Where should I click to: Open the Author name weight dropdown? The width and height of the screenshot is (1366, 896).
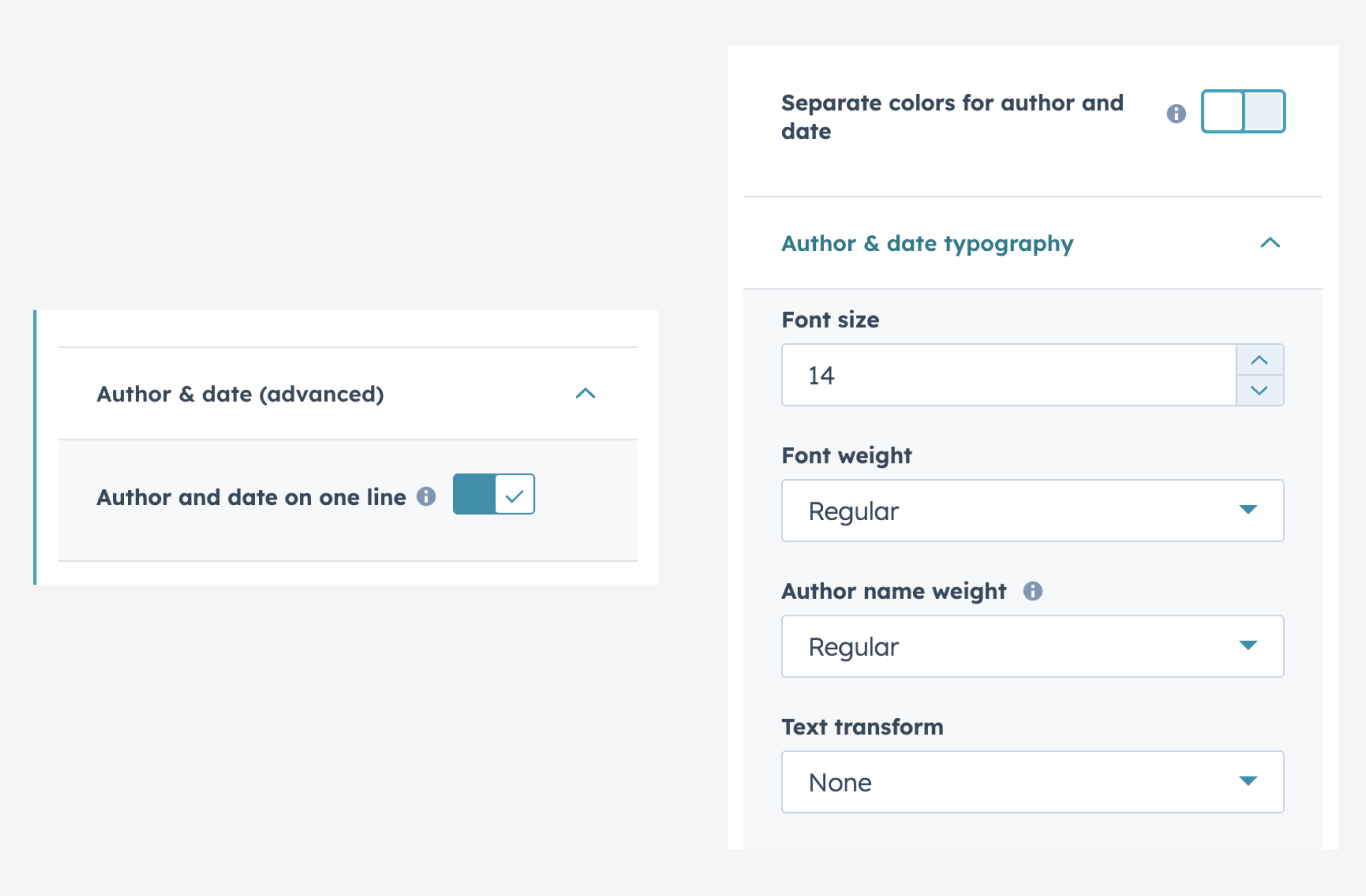(x=1032, y=647)
